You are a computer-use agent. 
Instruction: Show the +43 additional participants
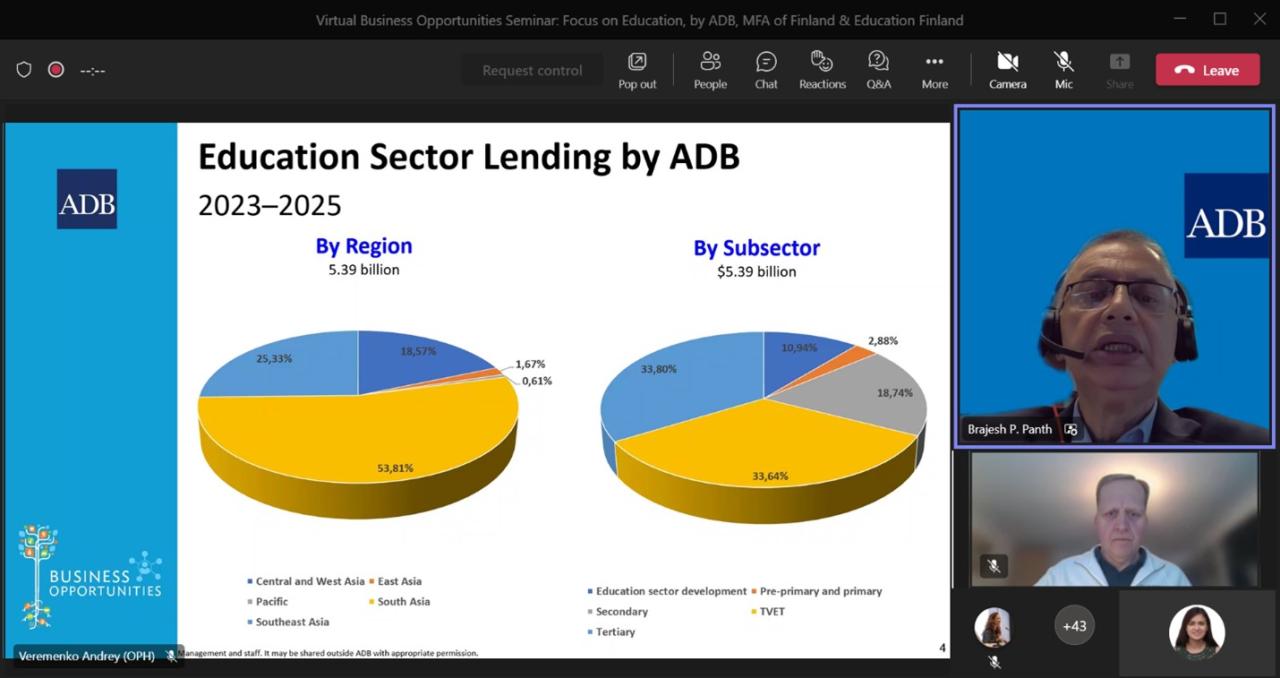click(1074, 626)
